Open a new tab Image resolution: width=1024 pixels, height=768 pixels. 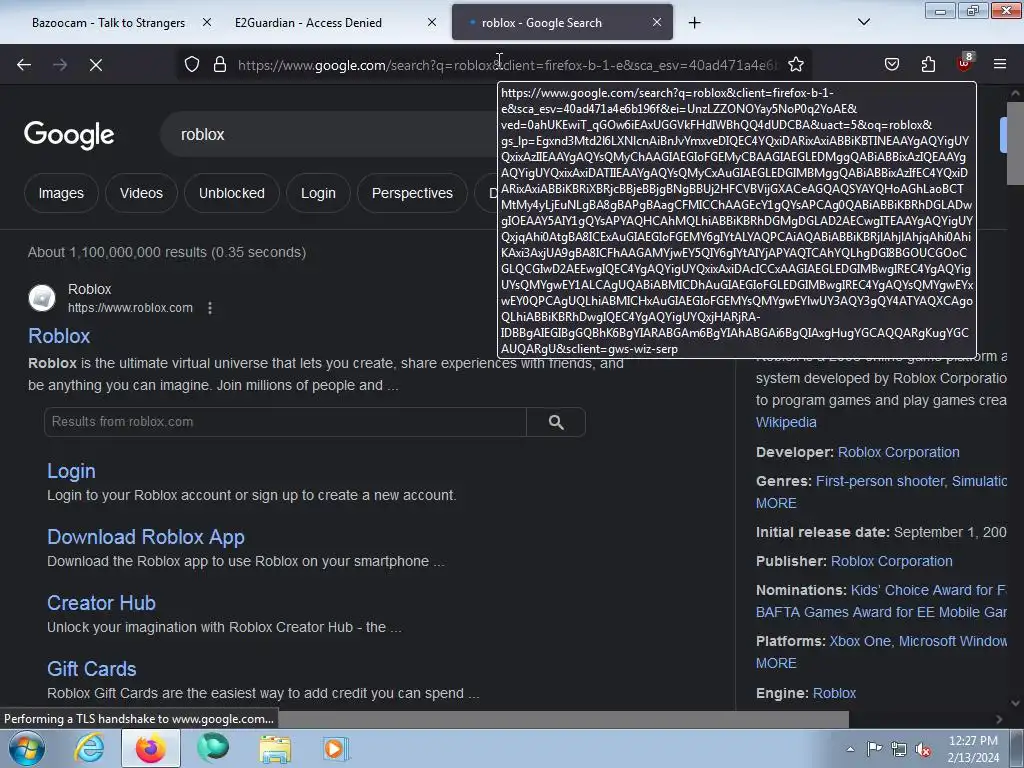point(694,23)
